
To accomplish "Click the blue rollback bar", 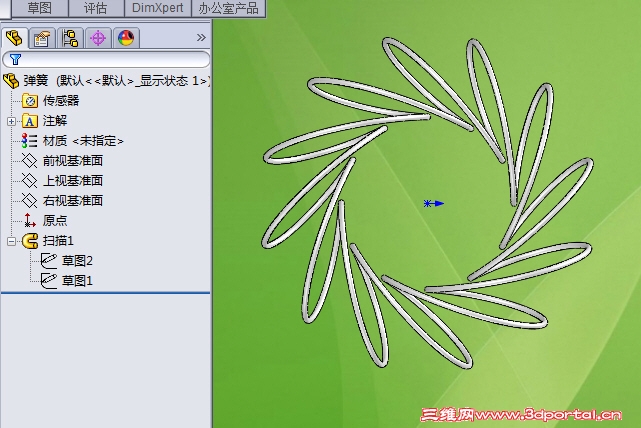I will pyautogui.click(x=105, y=293).
